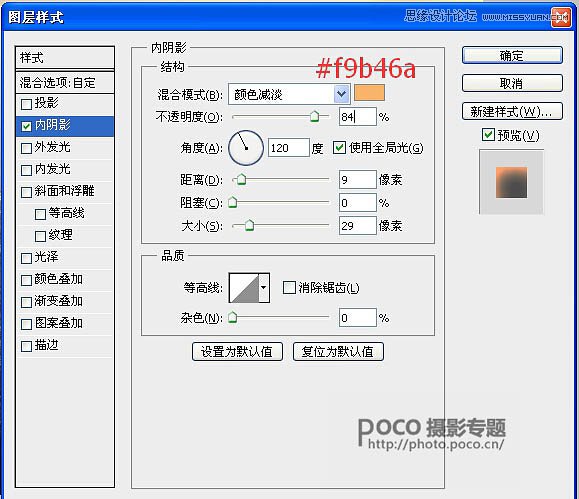Open the orange shadow color swatch
Viewport: 579px width, 499px height.
tap(369, 93)
